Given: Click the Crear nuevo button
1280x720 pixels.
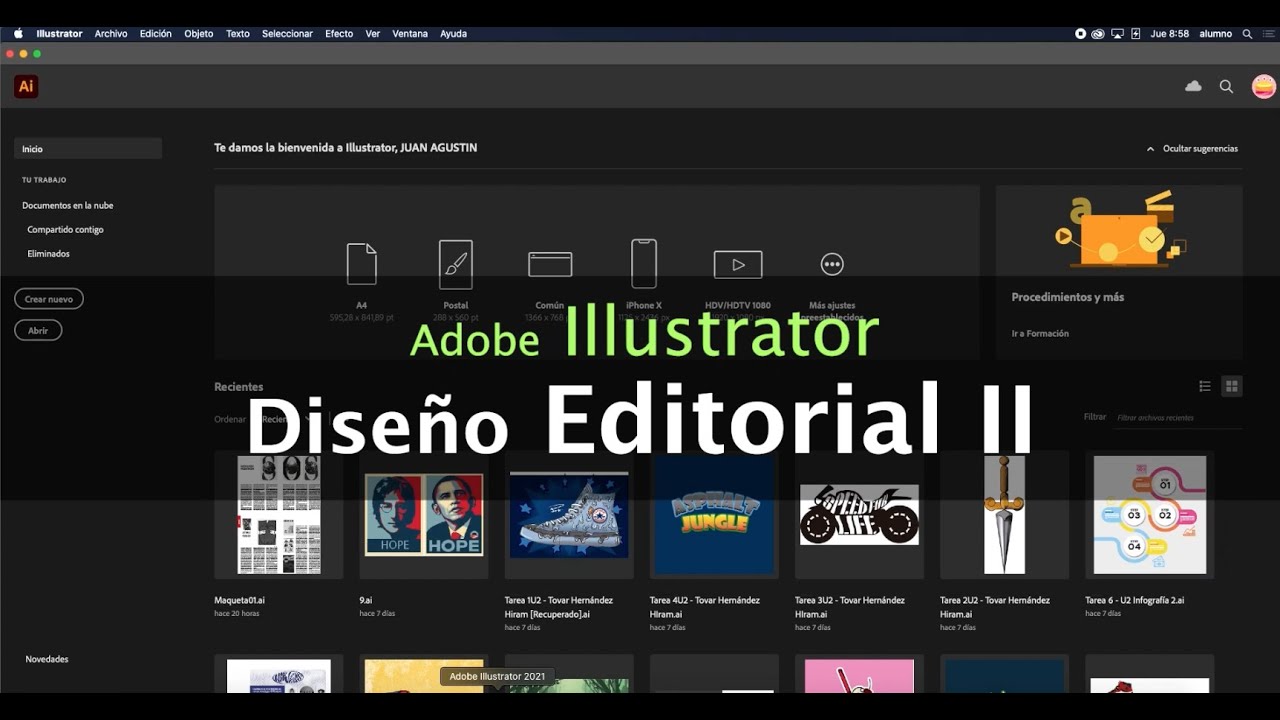Looking at the screenshot, I should click(x=49, y=298).
